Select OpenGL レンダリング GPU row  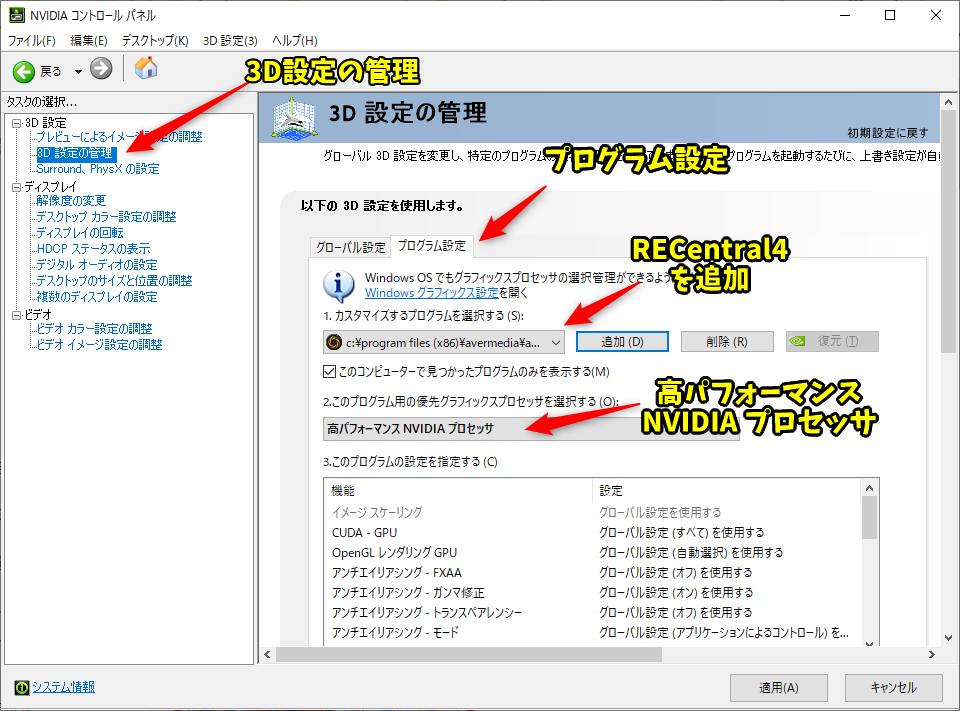pos(592,552)
